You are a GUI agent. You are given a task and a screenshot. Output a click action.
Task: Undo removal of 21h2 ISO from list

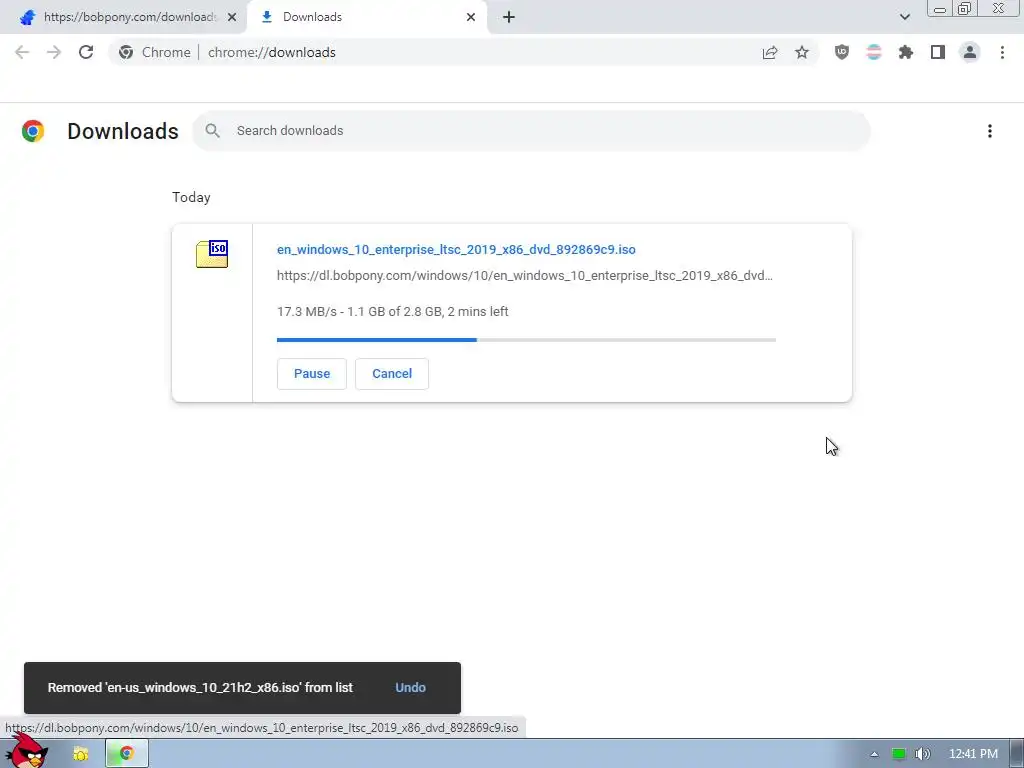[410, 688]
